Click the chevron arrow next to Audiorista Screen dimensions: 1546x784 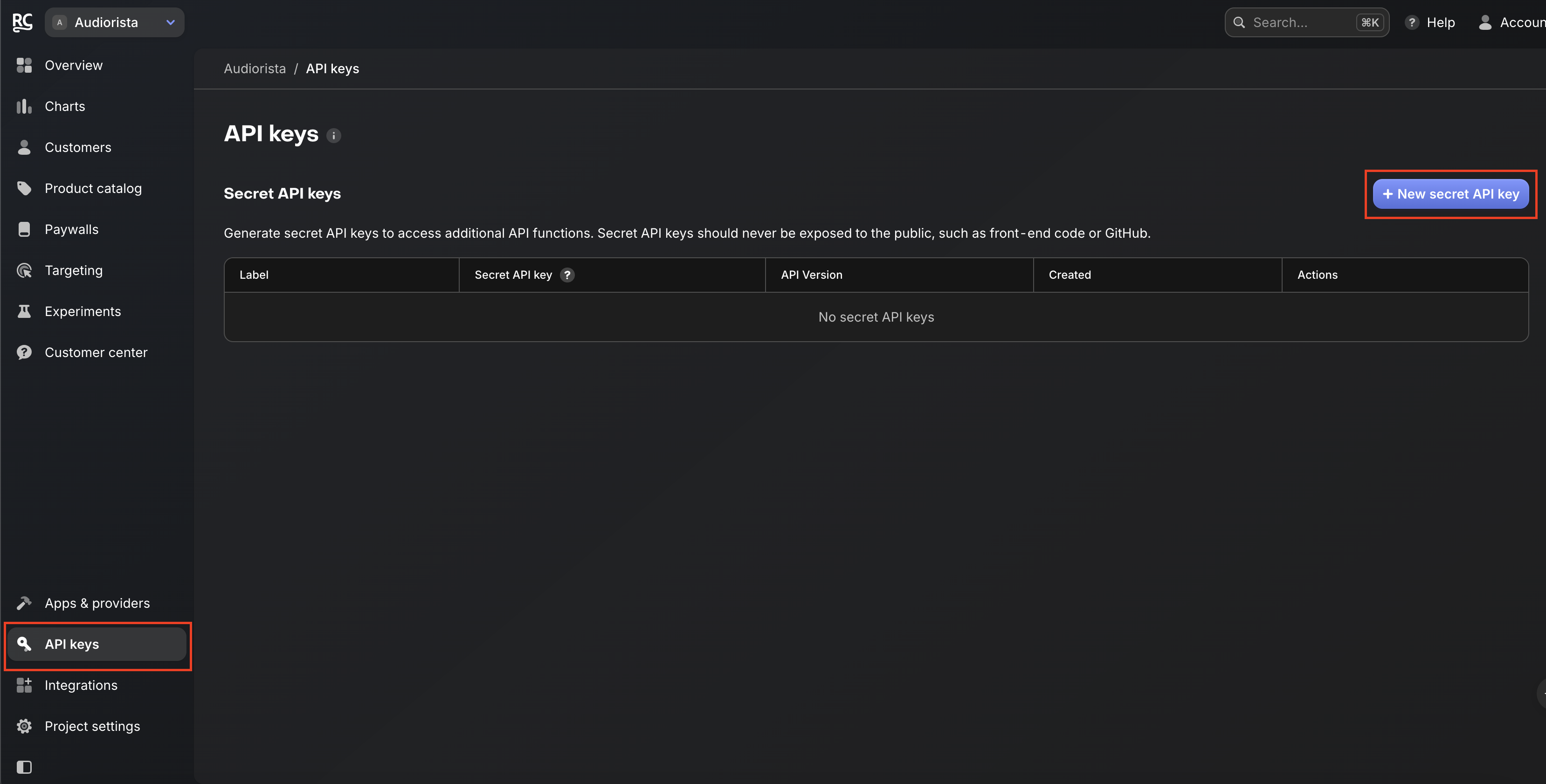click(x=171, y=22)
